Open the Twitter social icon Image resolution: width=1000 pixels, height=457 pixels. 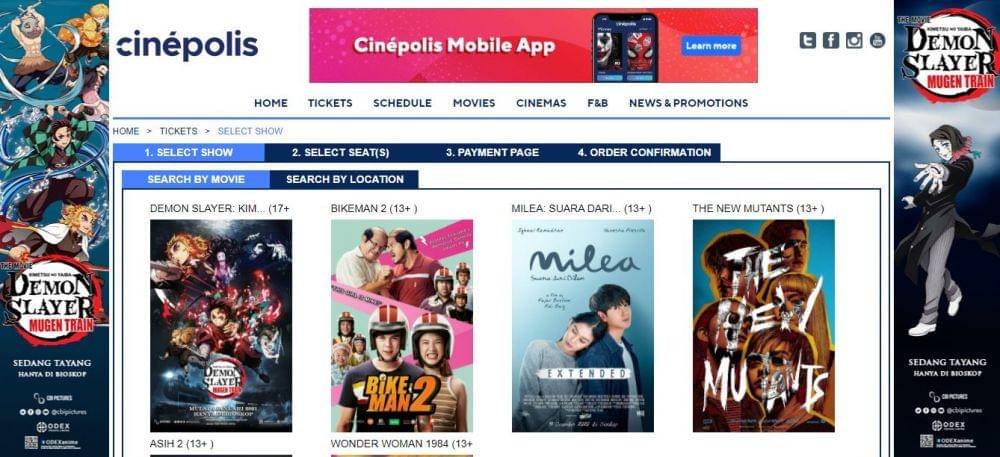click(x=807, y=40)
